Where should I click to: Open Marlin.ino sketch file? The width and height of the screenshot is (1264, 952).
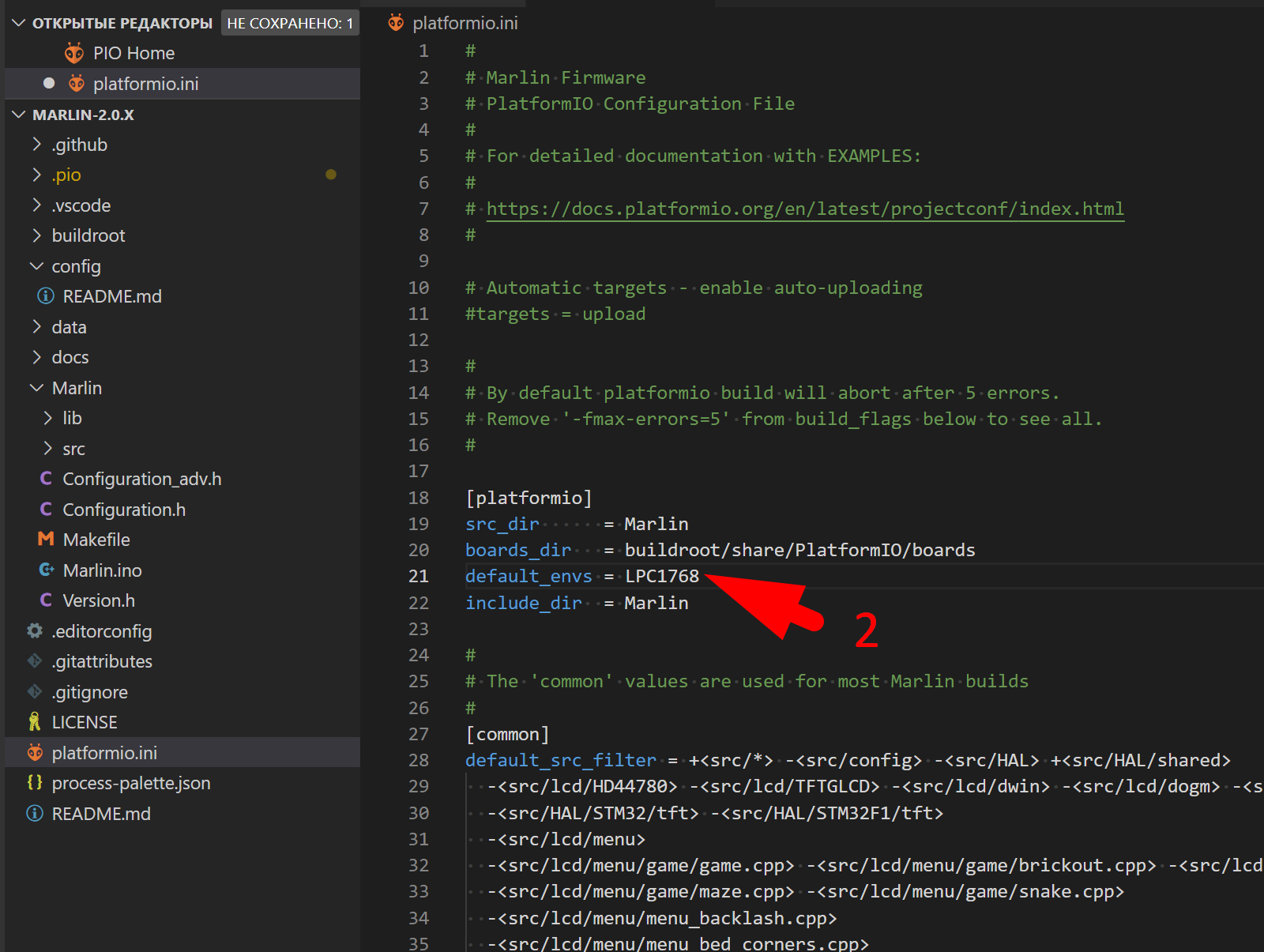[102, 570]
